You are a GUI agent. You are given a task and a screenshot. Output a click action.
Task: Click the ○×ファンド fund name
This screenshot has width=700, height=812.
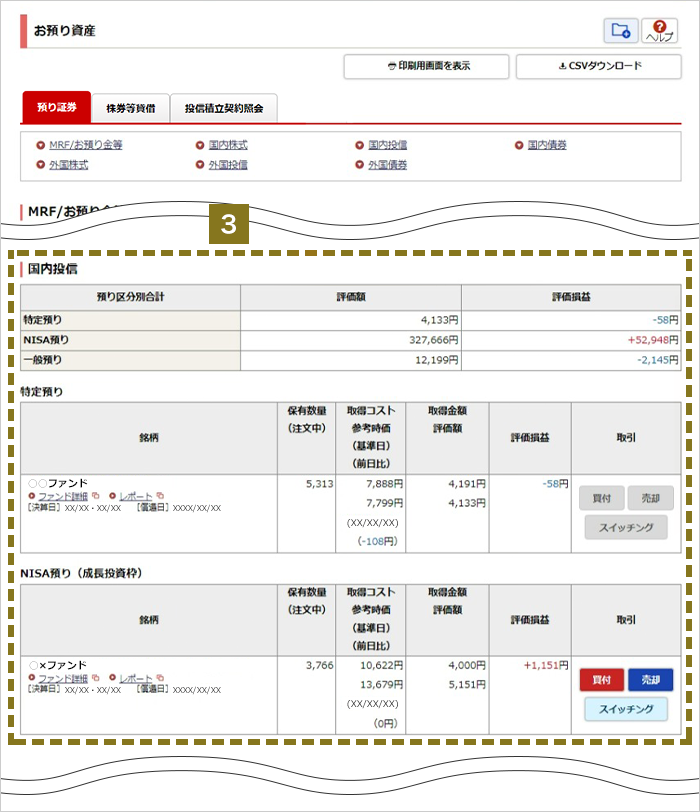coord(58,665)
